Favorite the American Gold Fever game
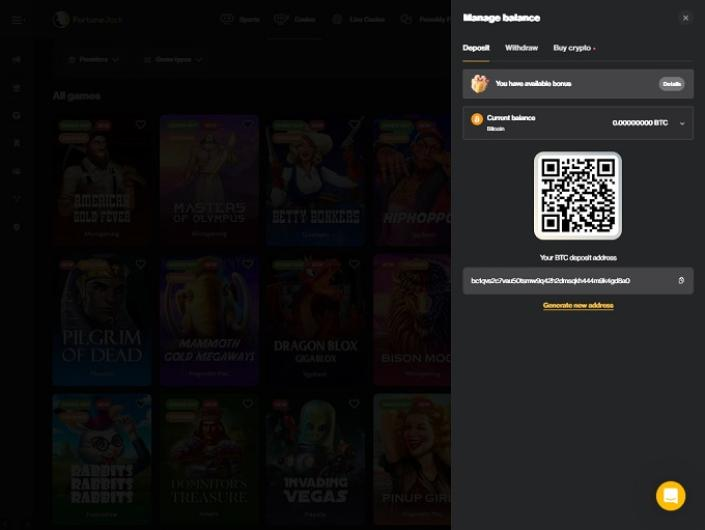 click(141, 125)
